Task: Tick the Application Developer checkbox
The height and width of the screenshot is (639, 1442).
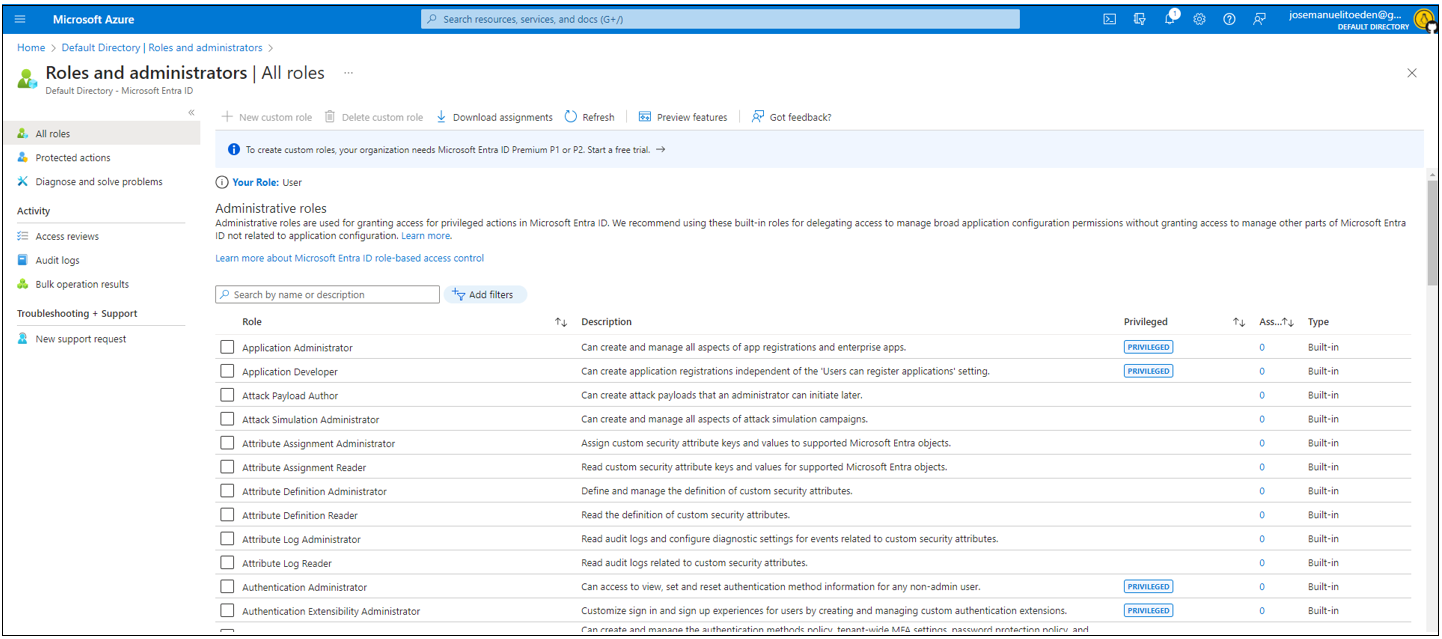Action: [x=227, y=371]
